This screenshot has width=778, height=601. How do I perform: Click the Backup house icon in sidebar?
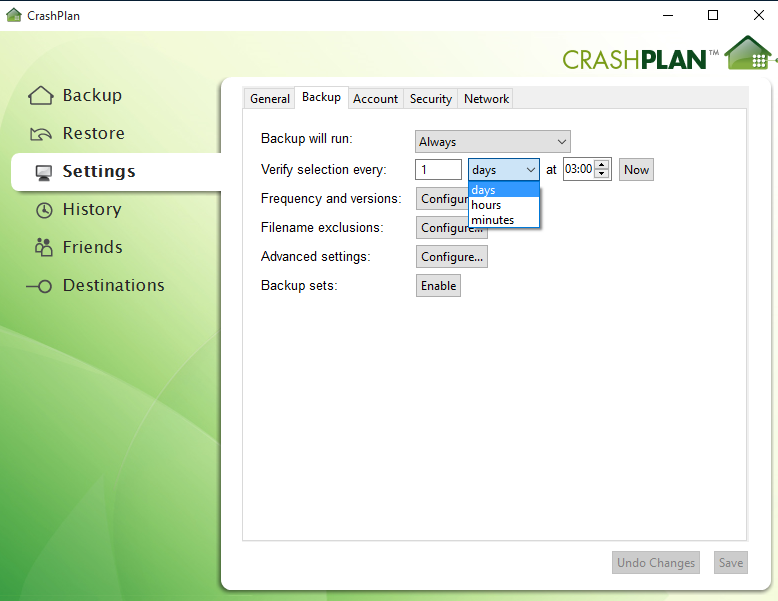point(41,95)
